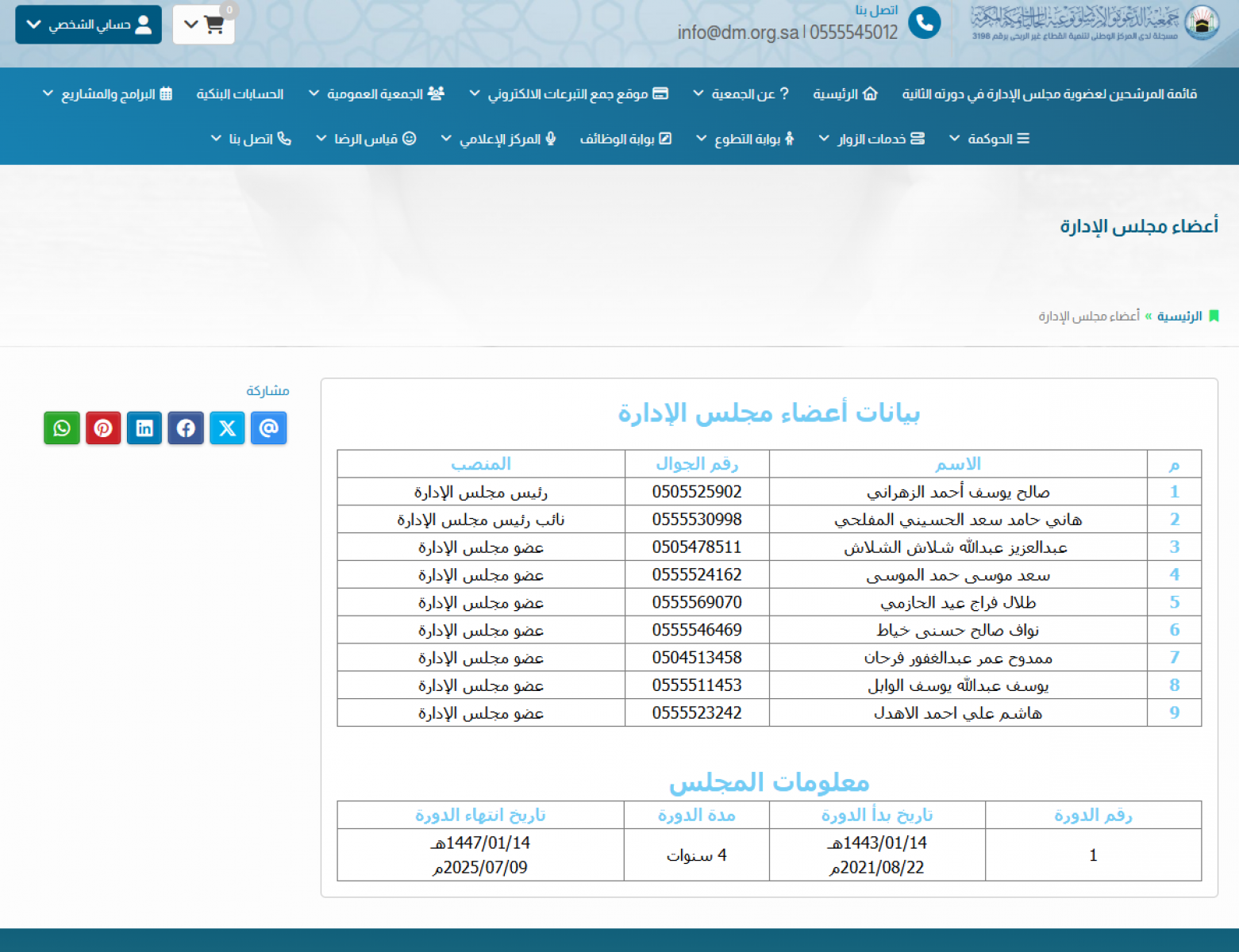Expand البرامج والمشاريع dropdown chevron
The image size is (1239, 952).
coord(48,94)
